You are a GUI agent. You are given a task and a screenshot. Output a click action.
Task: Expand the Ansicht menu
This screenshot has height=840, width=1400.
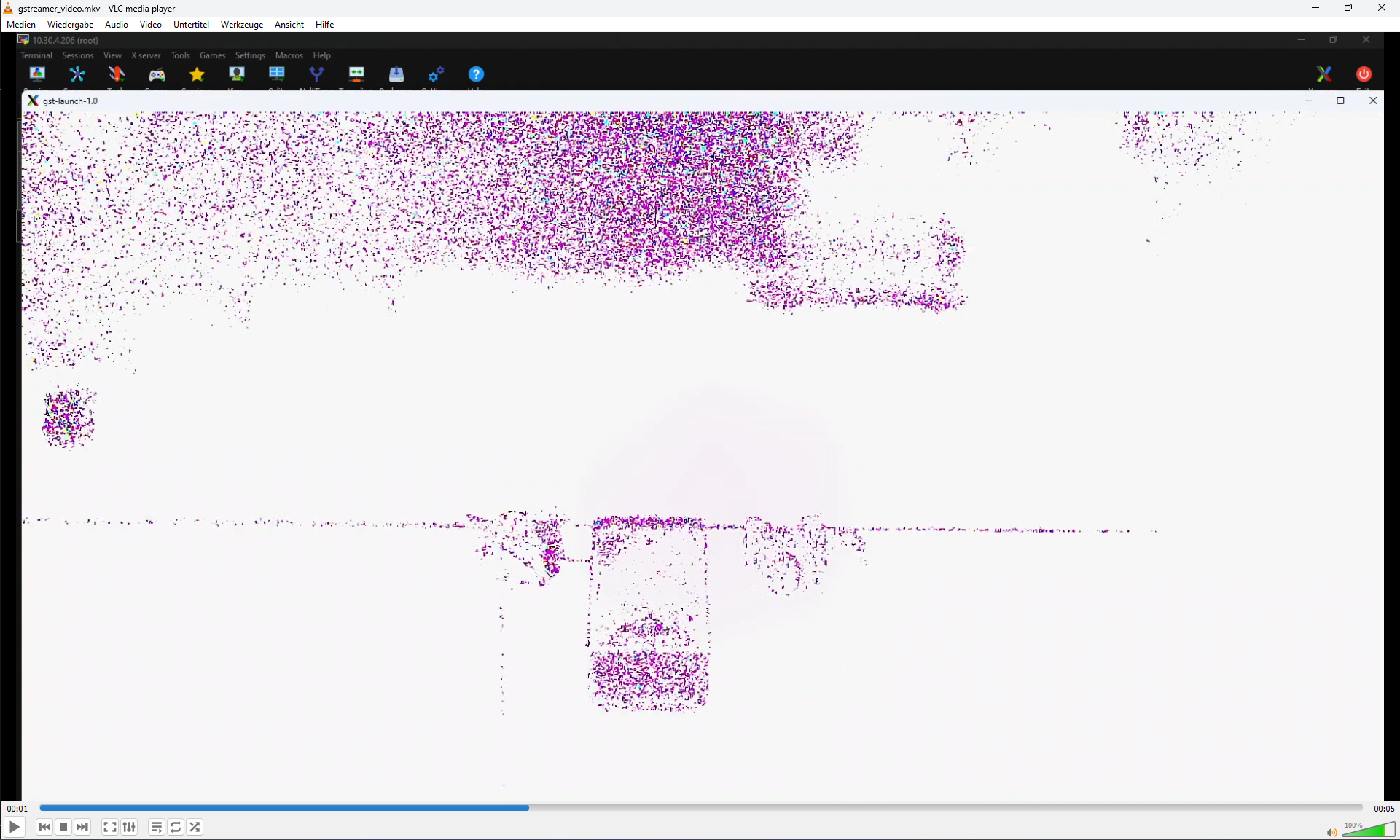tap(289, 25)
